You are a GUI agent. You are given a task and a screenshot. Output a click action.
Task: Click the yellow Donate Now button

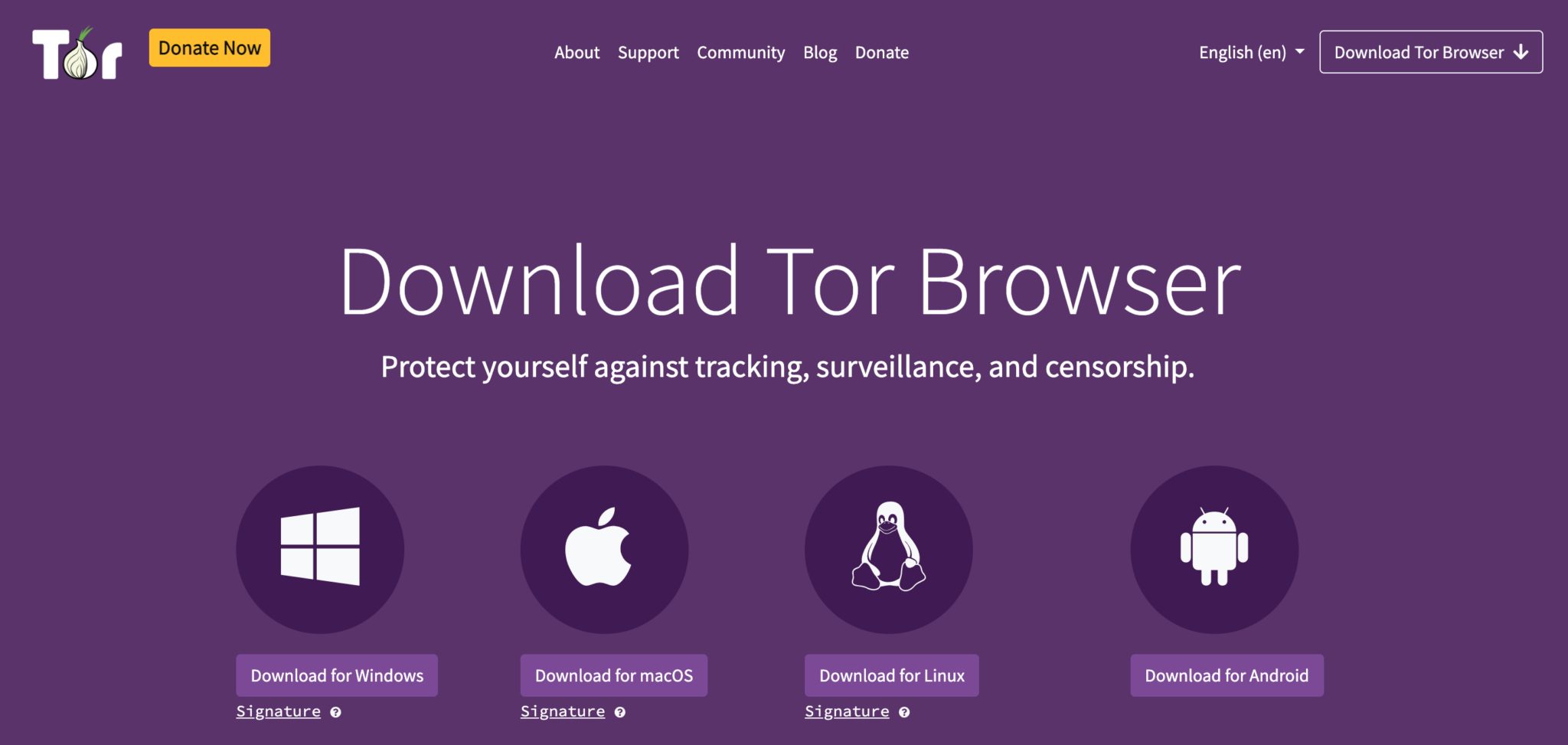click(210, 47)
